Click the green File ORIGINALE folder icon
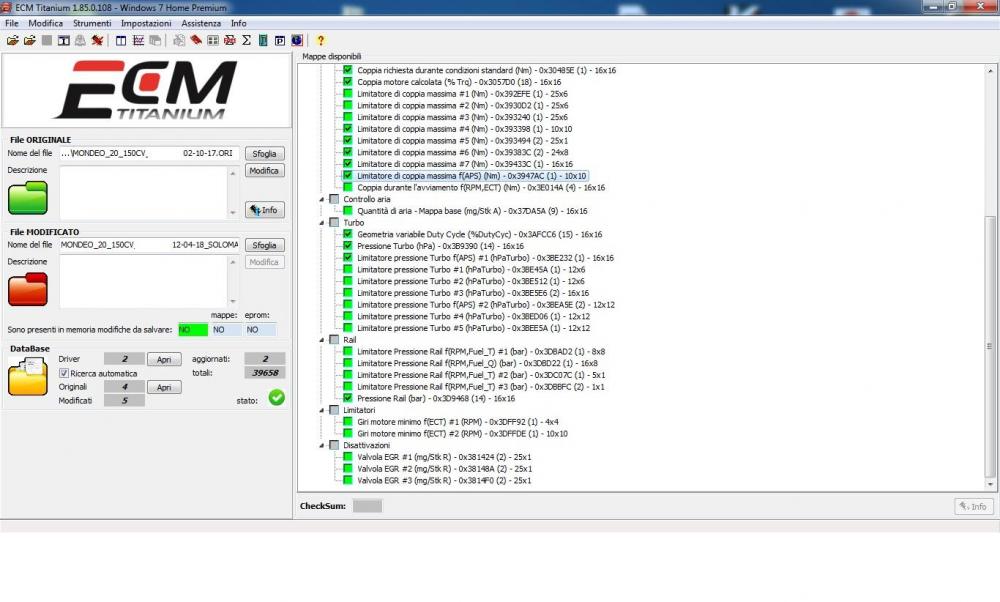This screenshot has width=1000, height=602. tap(28, 197)
